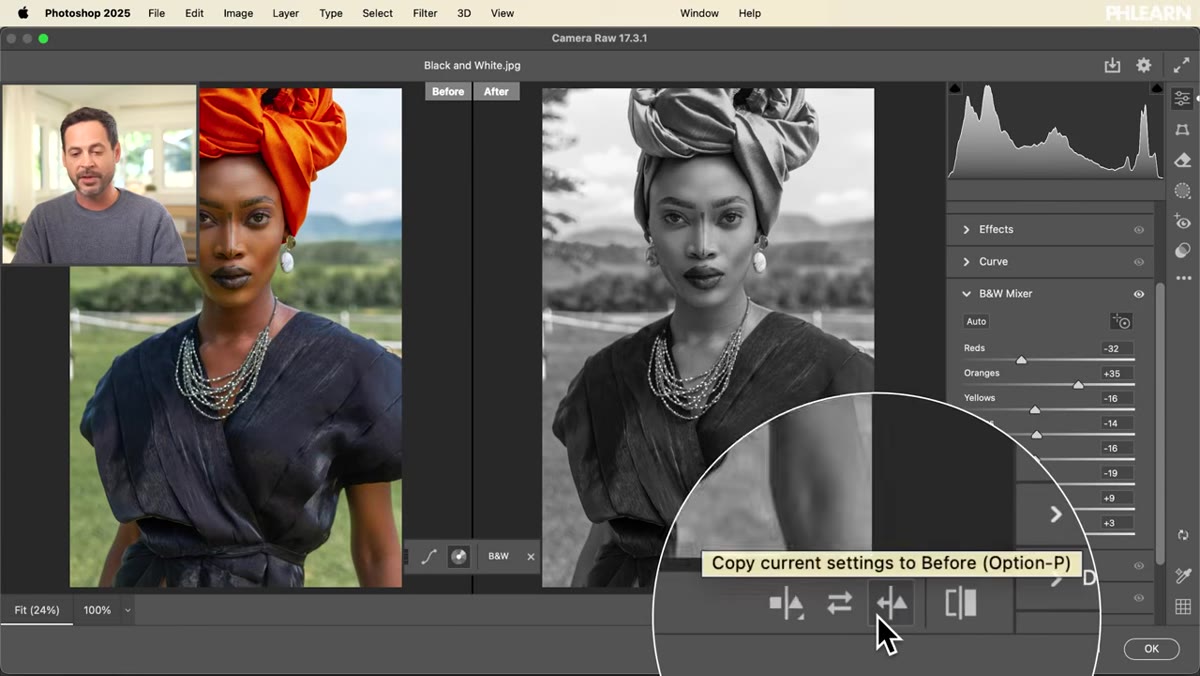
Task: Toggle the grid overlay icon
Action: click(1183, 606)
